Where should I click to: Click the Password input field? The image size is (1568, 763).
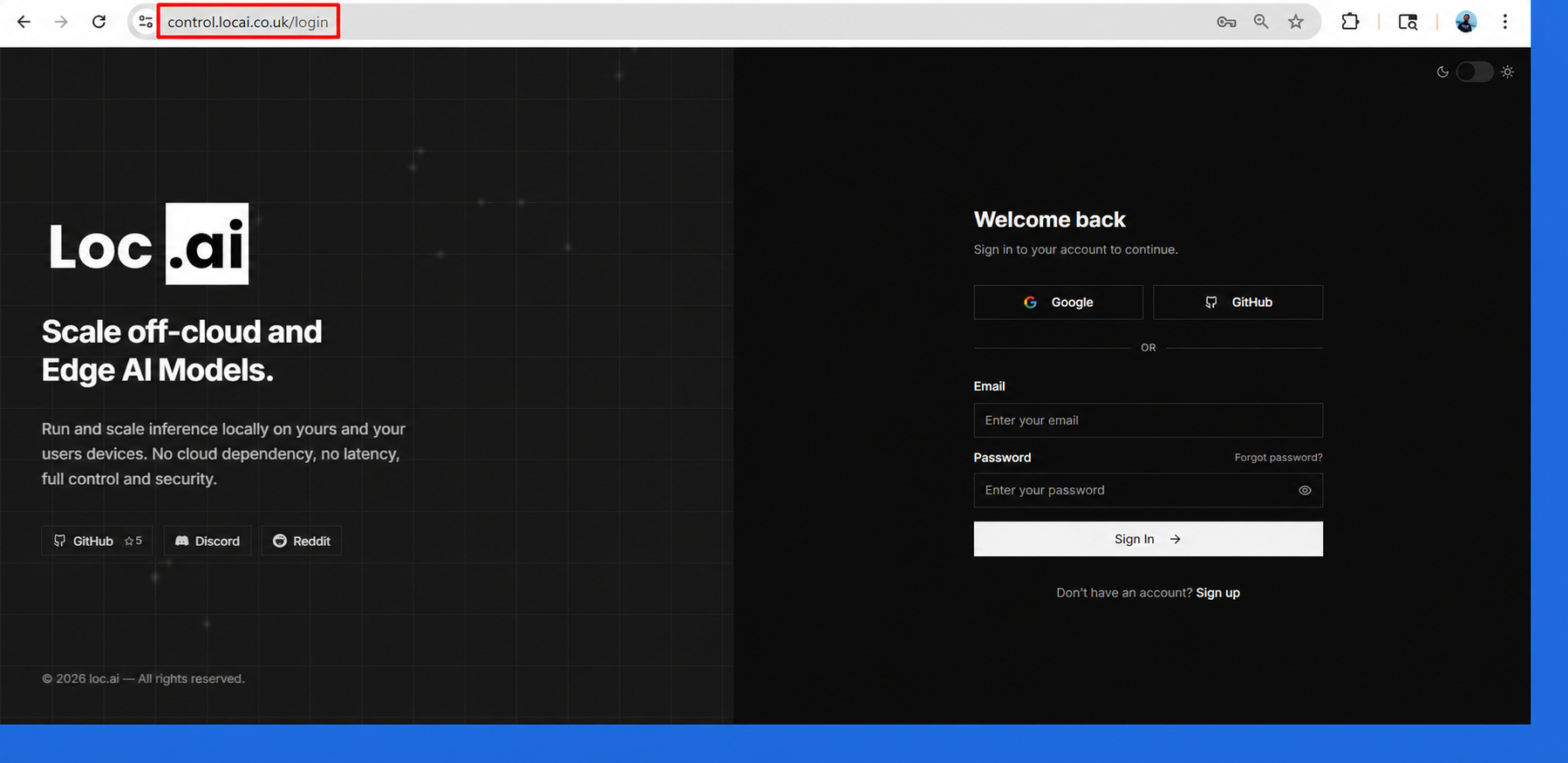(x=1148, y=490)
